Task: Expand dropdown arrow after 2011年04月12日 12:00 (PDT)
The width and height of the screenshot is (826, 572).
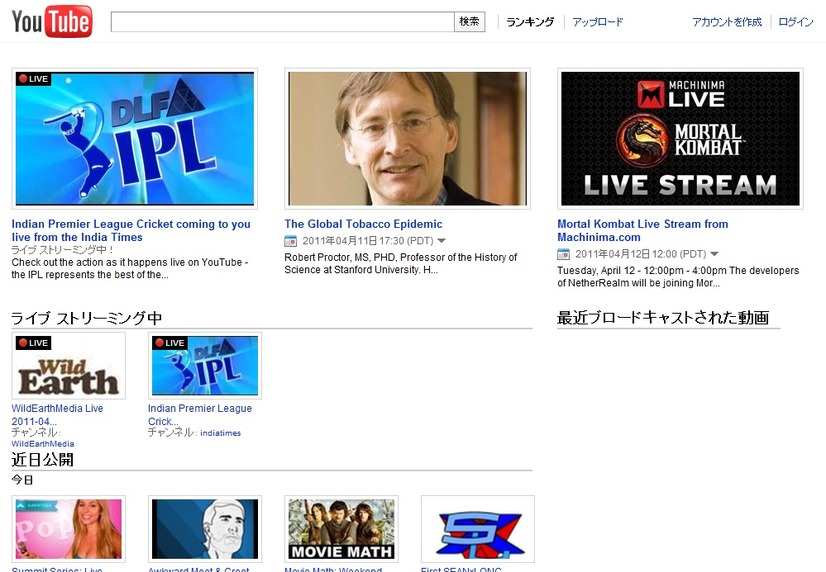Action: 714,254
